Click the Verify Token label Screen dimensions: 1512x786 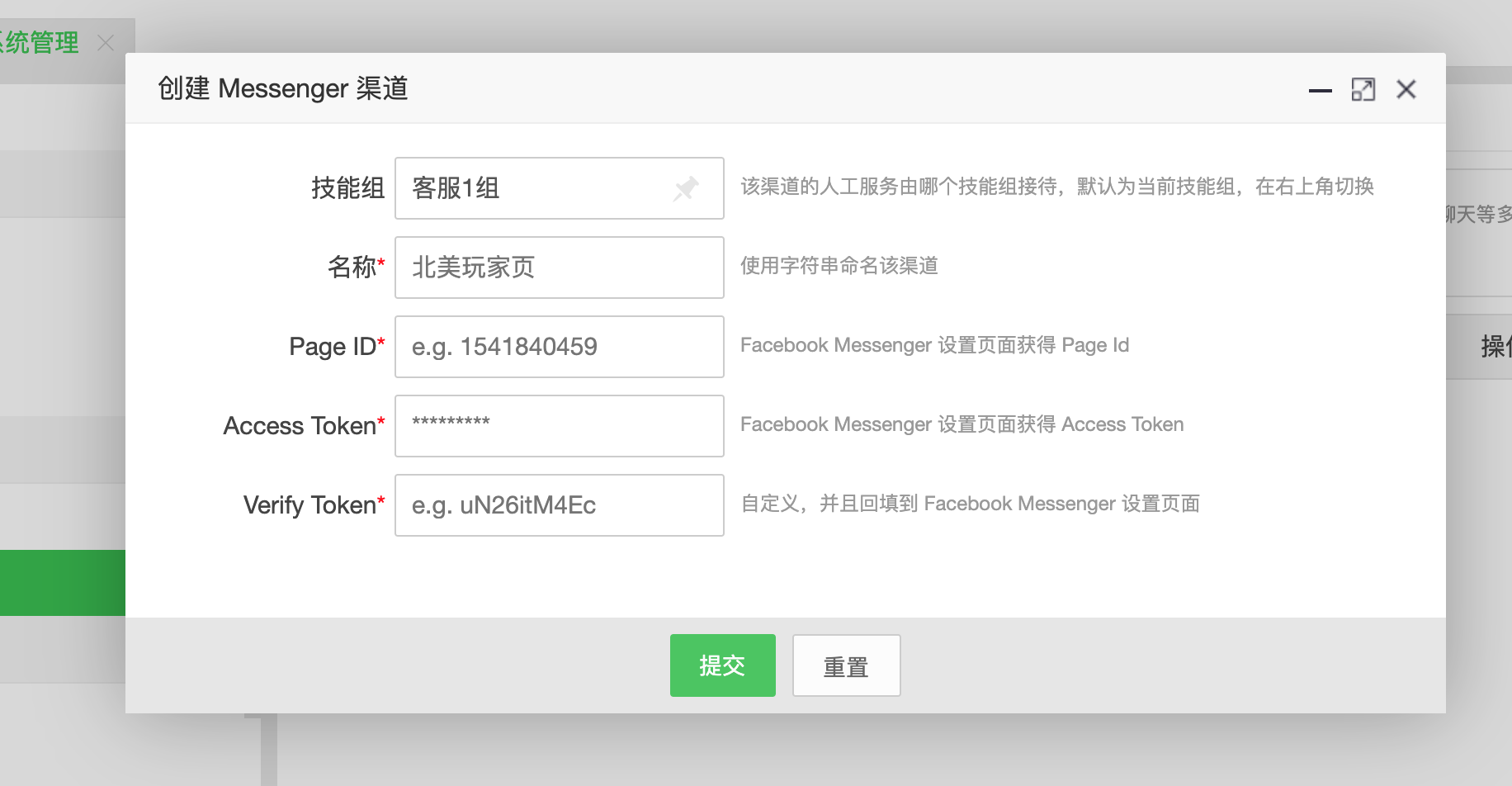tap(314, 505)
